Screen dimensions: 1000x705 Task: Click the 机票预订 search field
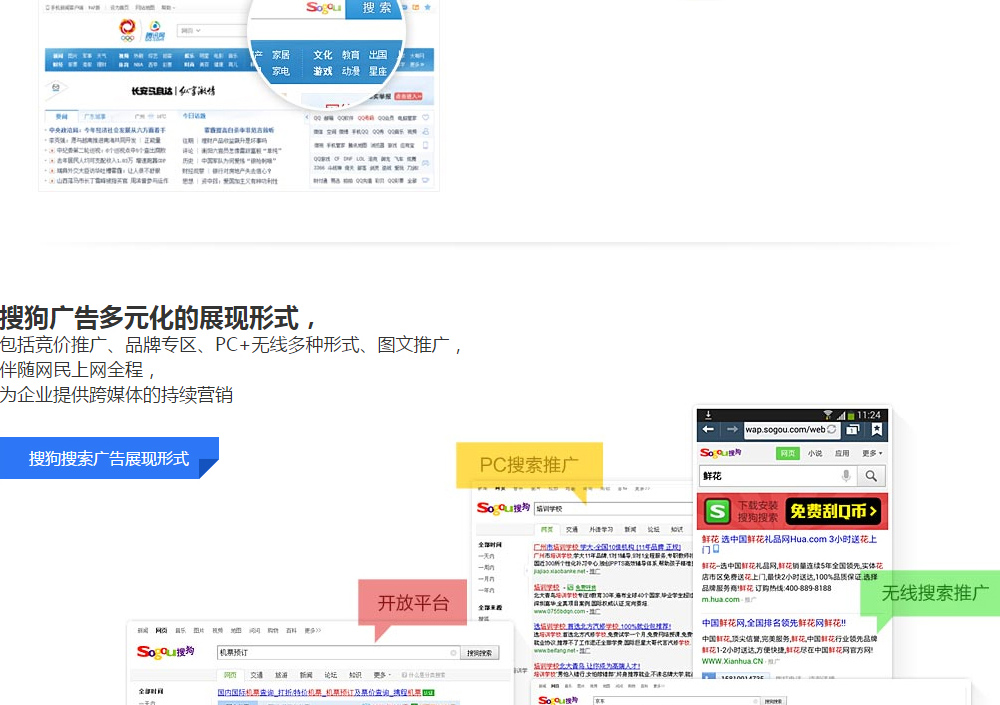(337, 653)
